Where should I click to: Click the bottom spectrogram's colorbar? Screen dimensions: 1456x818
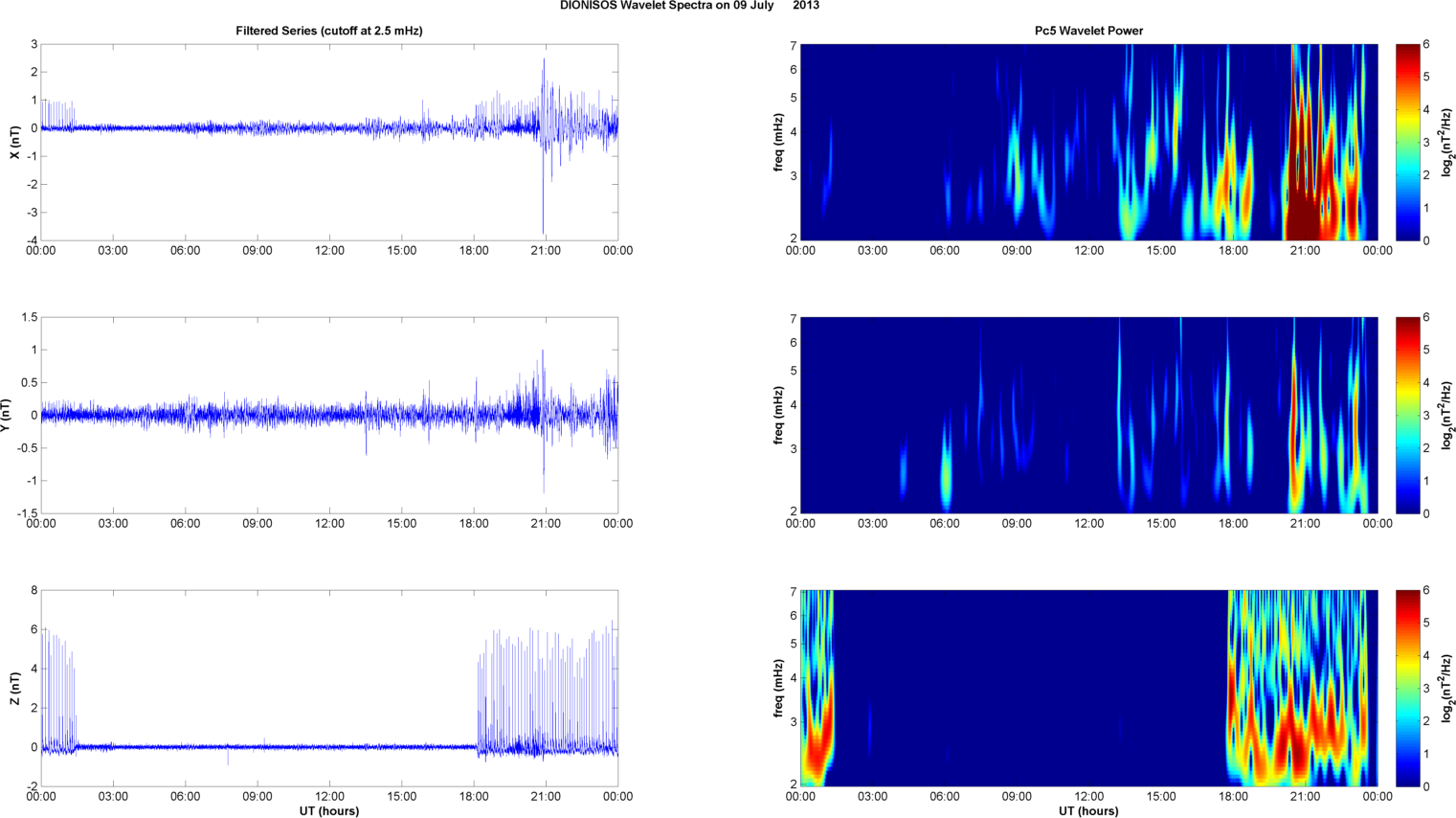[1407, 688]
